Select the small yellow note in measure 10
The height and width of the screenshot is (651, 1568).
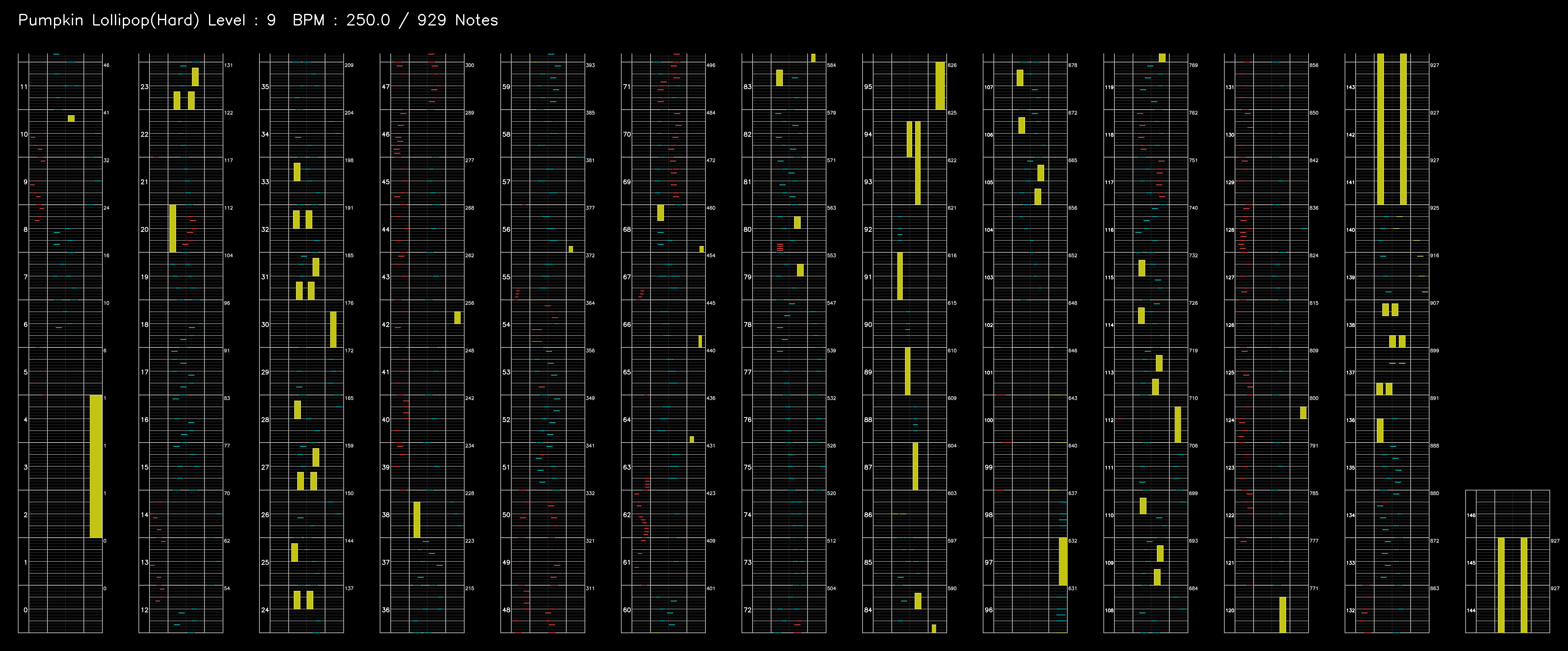71,118
